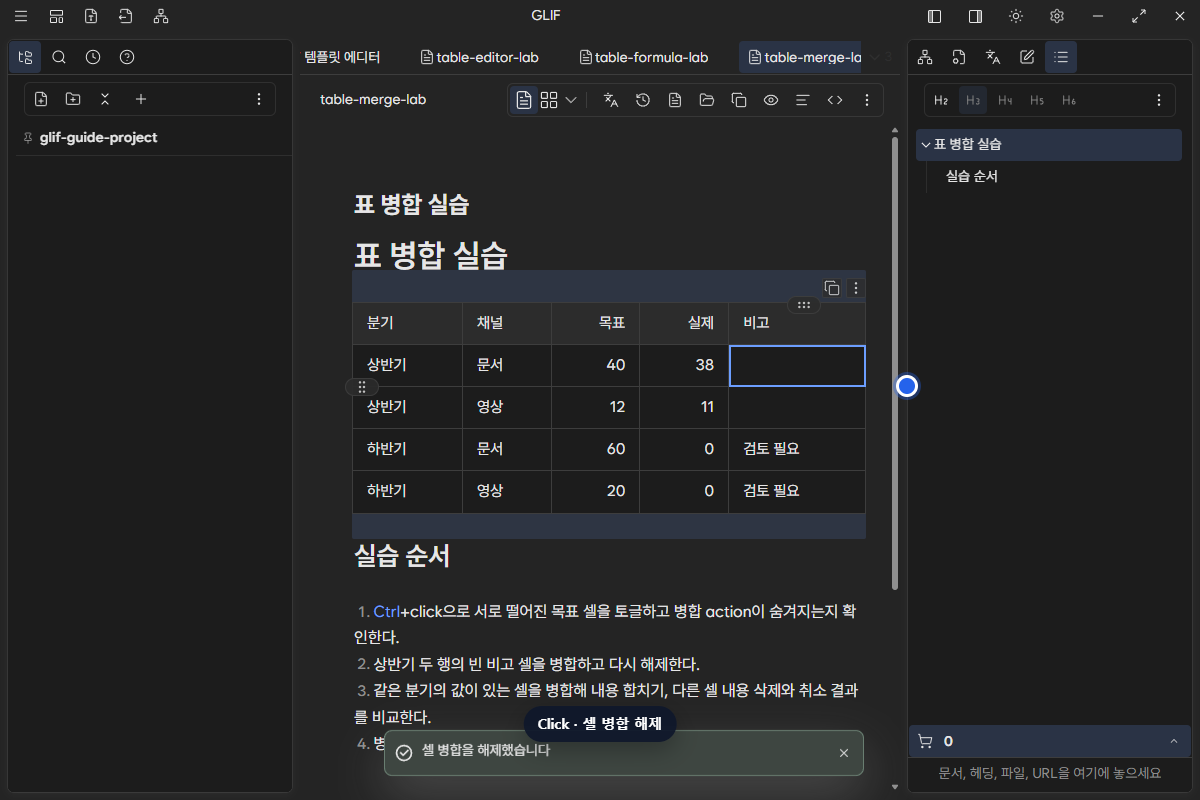The width and height of the screenshot is (1200, 800).
Task: Collapse all tree items in sidebar
Action: pos(105,99)
